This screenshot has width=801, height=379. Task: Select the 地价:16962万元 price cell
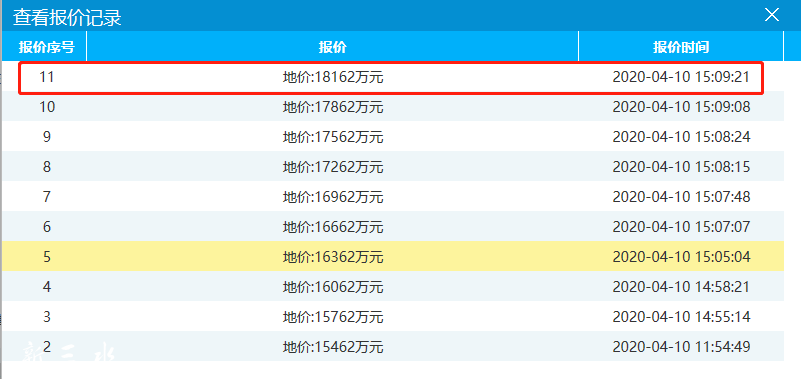click(x=333, y=197)
